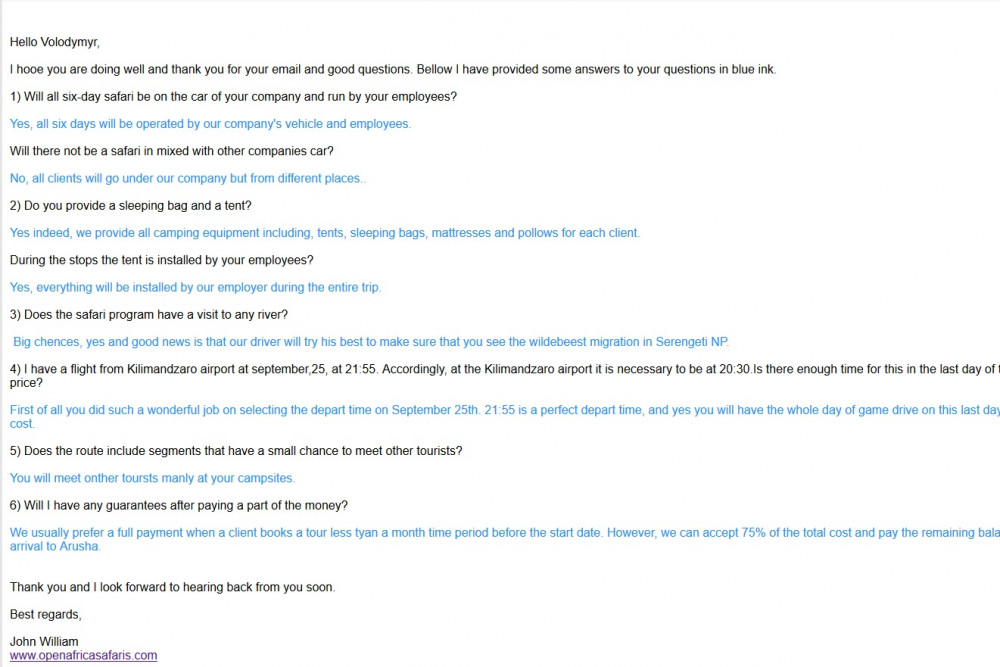This screenshot has height=667, width=1000.
Task: Click the question about Kilimandzaro airport flight
Action: pos(504,376)
